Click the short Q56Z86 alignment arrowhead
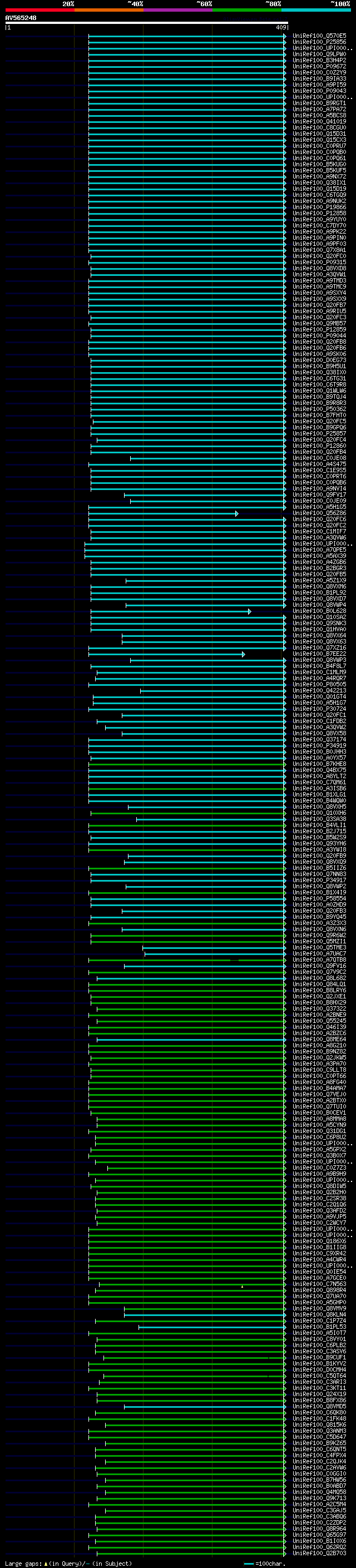Image resolution: width=356 pixels, height=1568 pixels. point(237,514)
